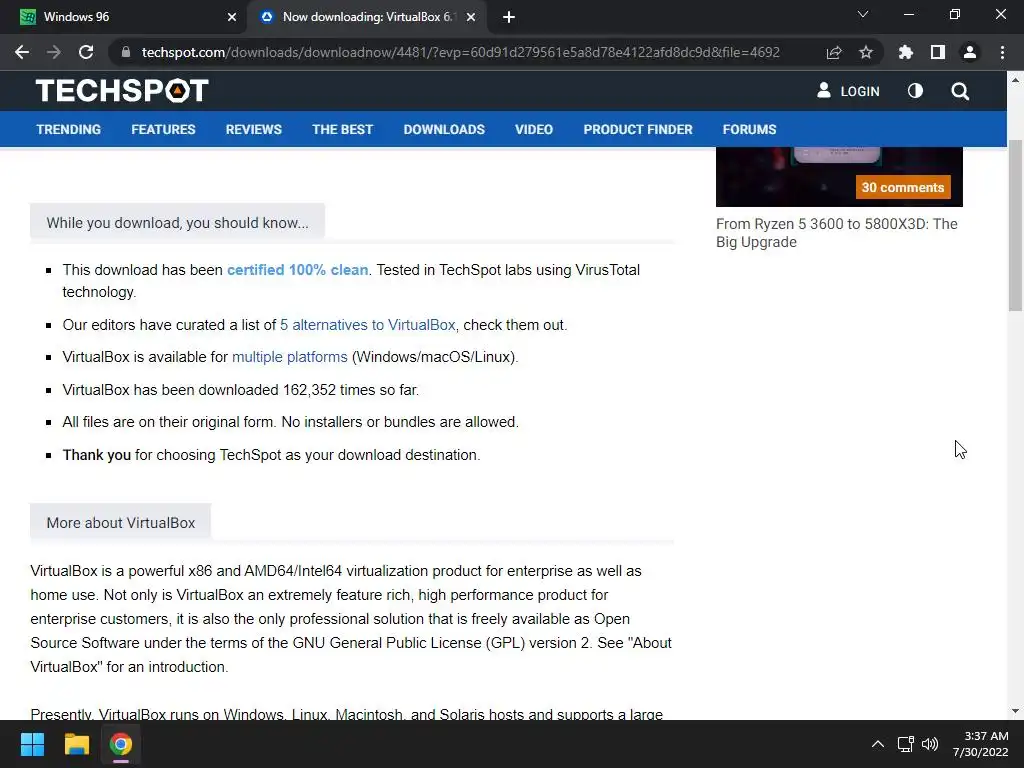Open Chrome's three-dot menu
Image resolution: width=1024 pixels, height=768 pixels.
point(1002,52)
